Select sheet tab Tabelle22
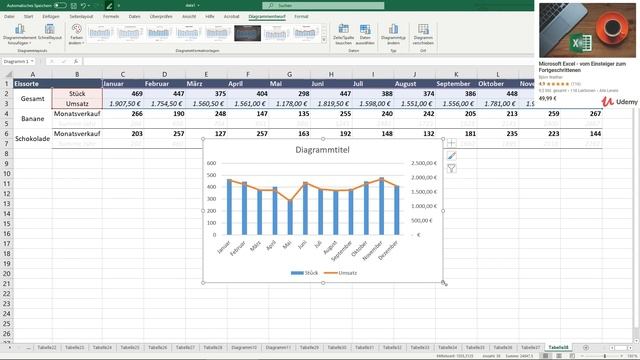Image resolution: width=640 pixels, height=360 pixels. (47, 348)
